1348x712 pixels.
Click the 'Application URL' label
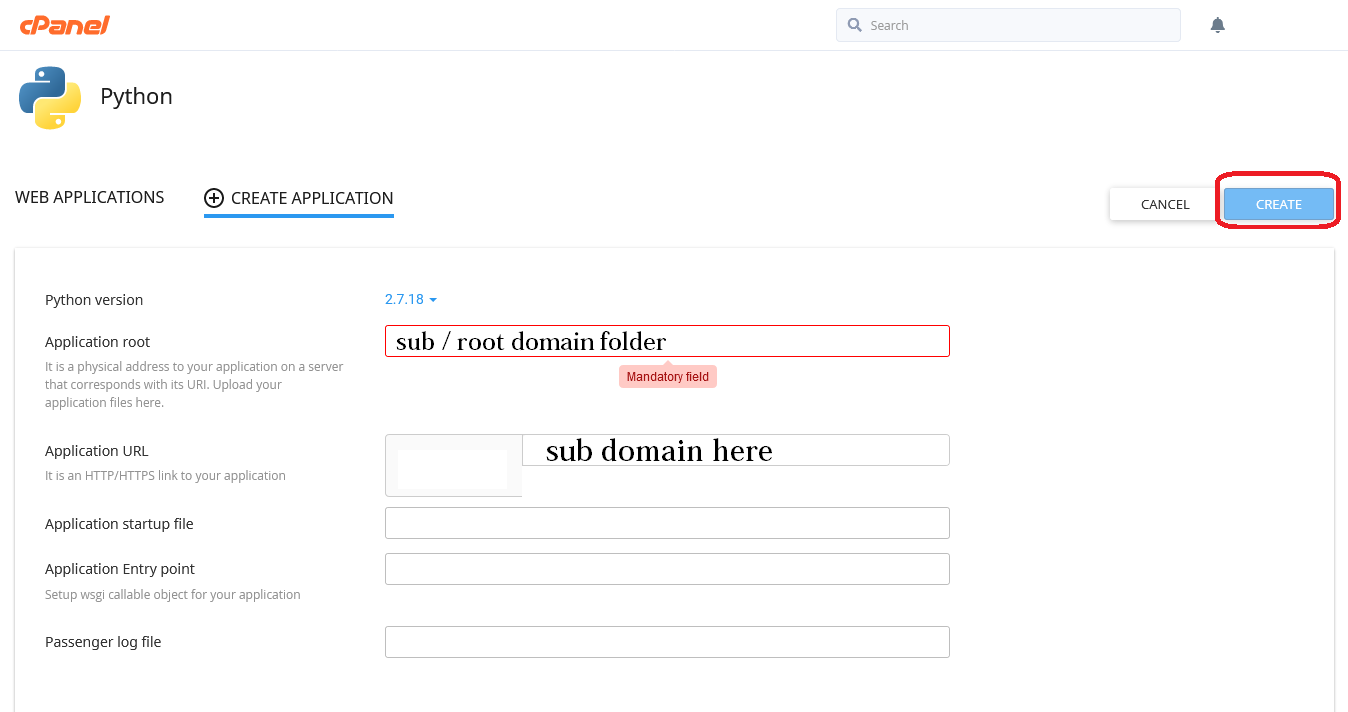point(97,451)
